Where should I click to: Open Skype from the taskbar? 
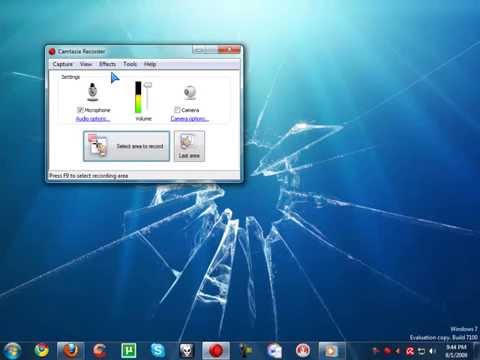158,351
